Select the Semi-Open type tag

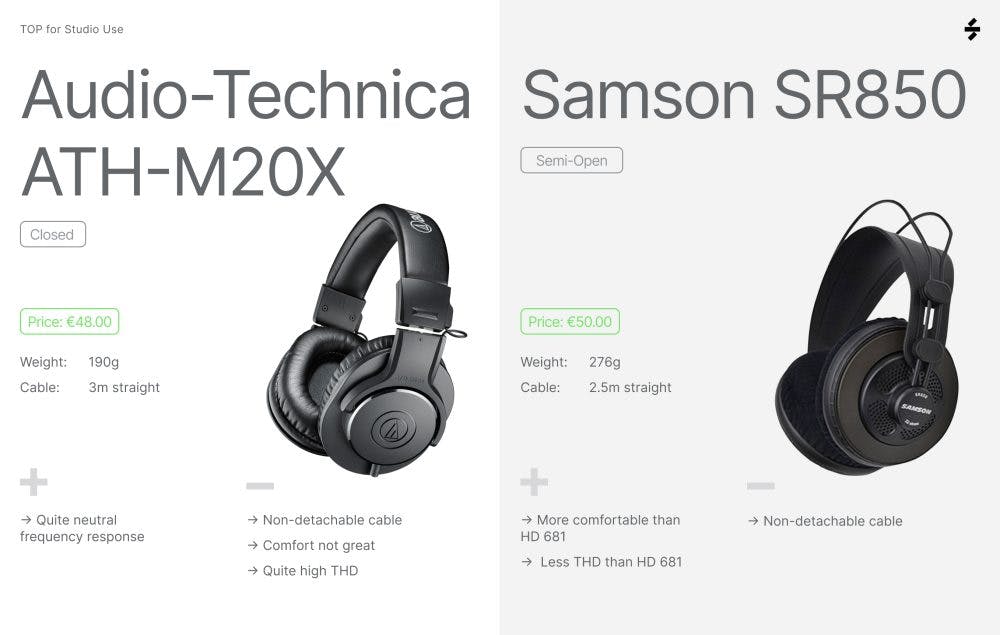pyautogui.click(x=571, y=160)
